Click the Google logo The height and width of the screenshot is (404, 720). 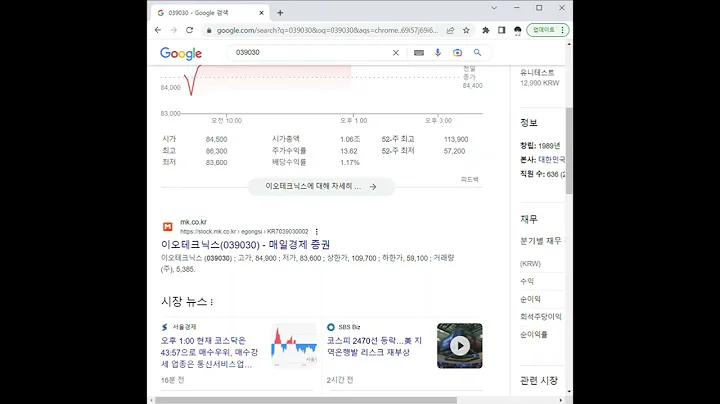pyautogui.click(x=181, y=53)
